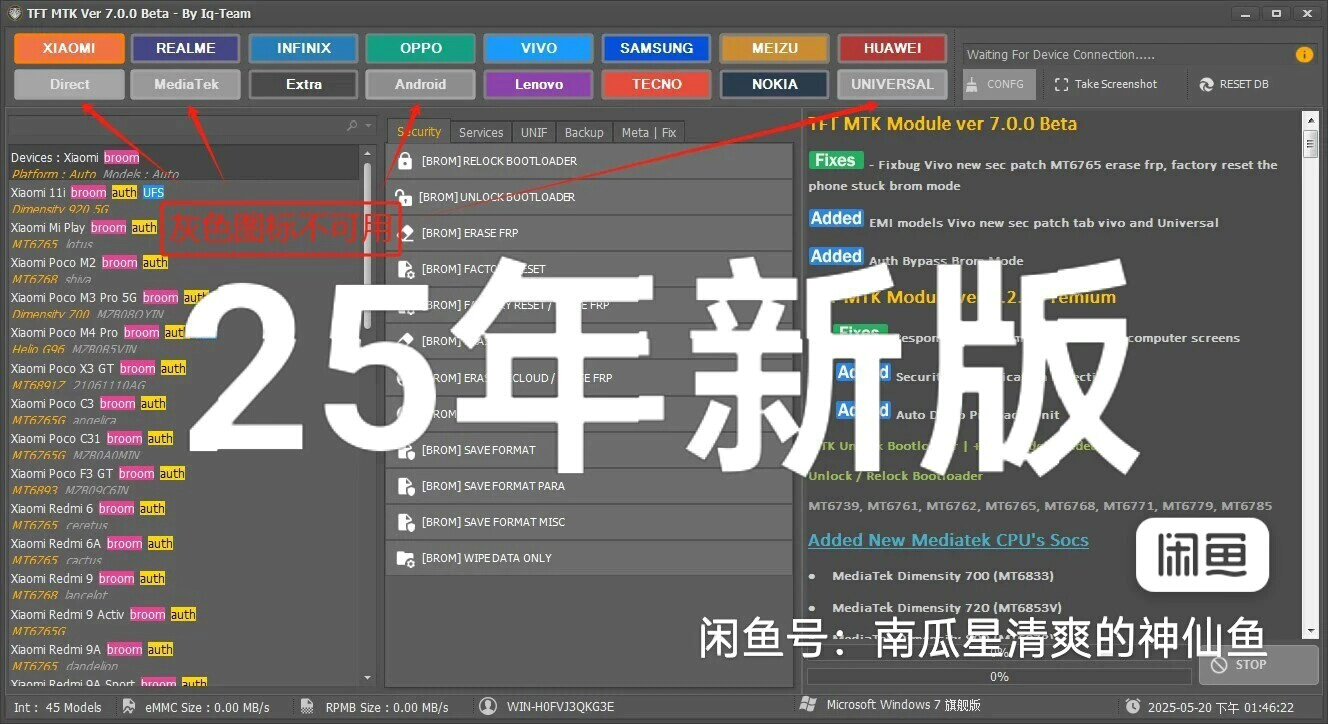Select the INFINIX brand button
This screenshot has height=724, width=1328.
pos(304,48)
